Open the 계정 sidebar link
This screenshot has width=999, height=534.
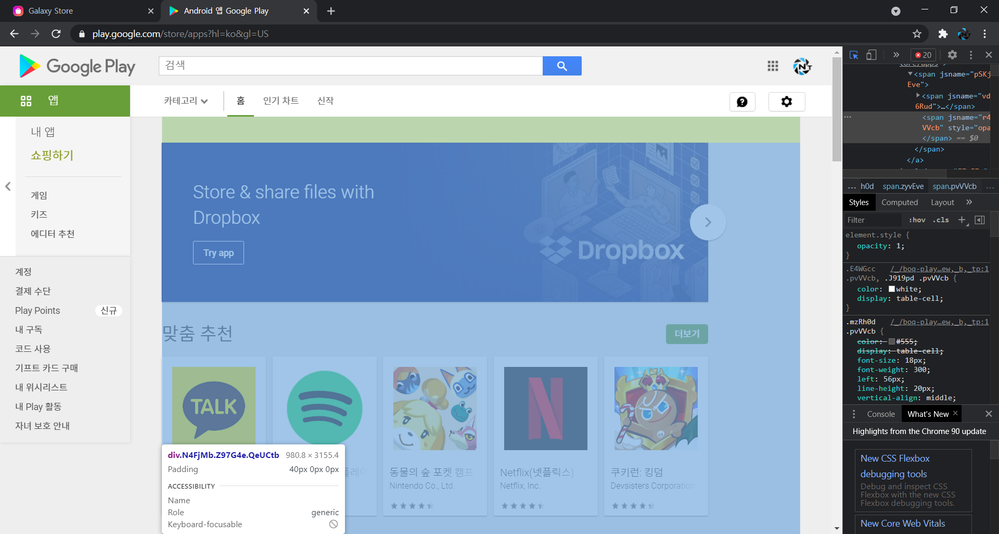tap(24, 272)
